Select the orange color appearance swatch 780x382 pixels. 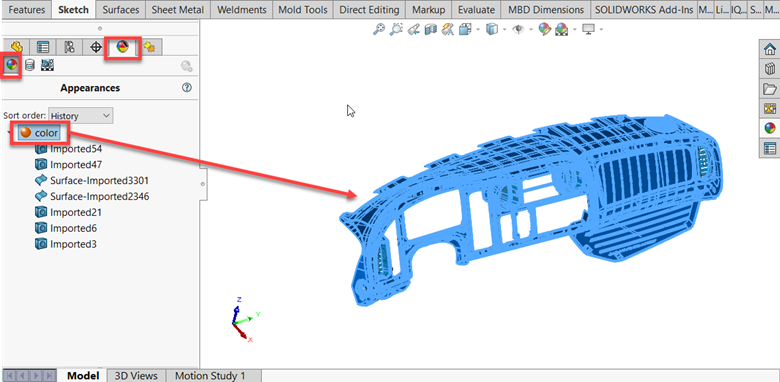(25, 133)
